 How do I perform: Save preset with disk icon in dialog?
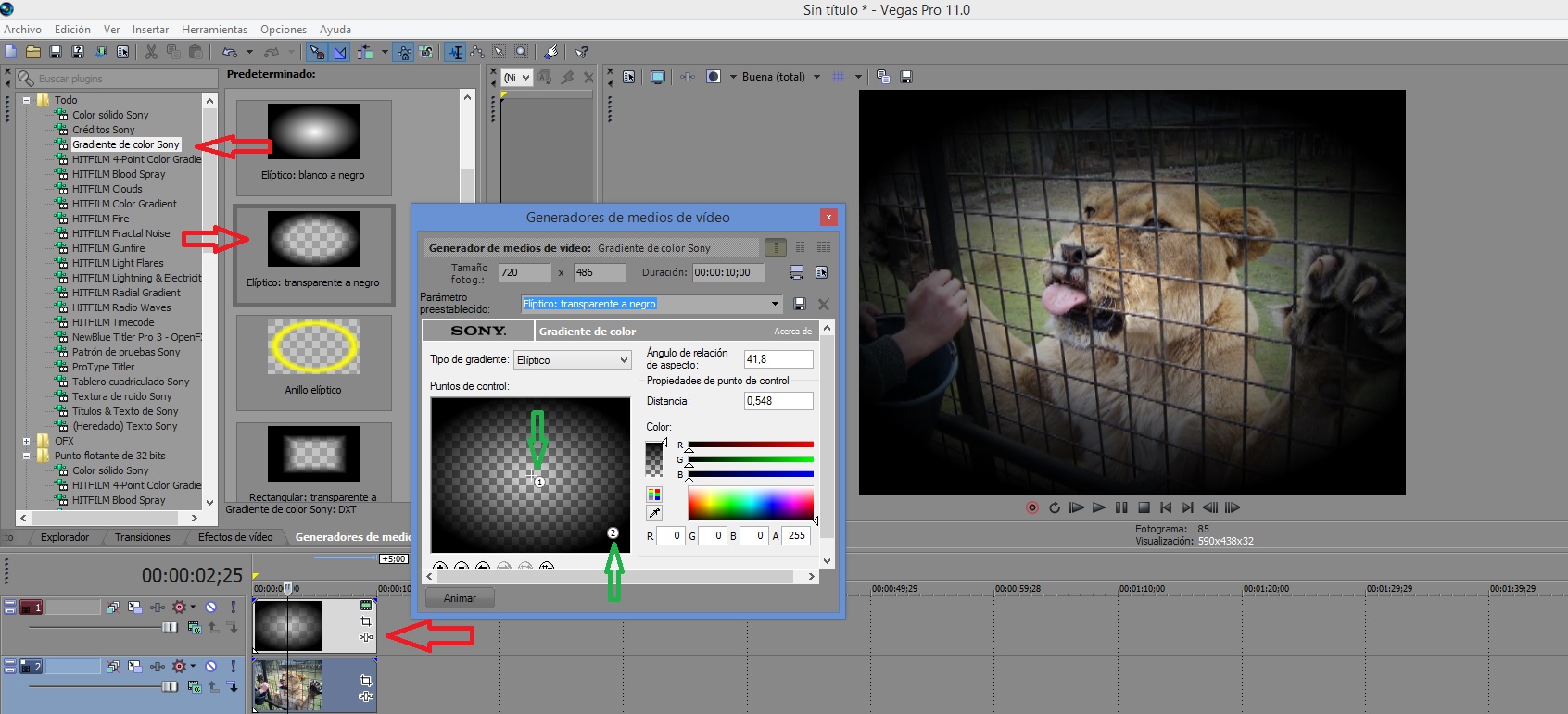pyautogui.click(x=800, y=304)
